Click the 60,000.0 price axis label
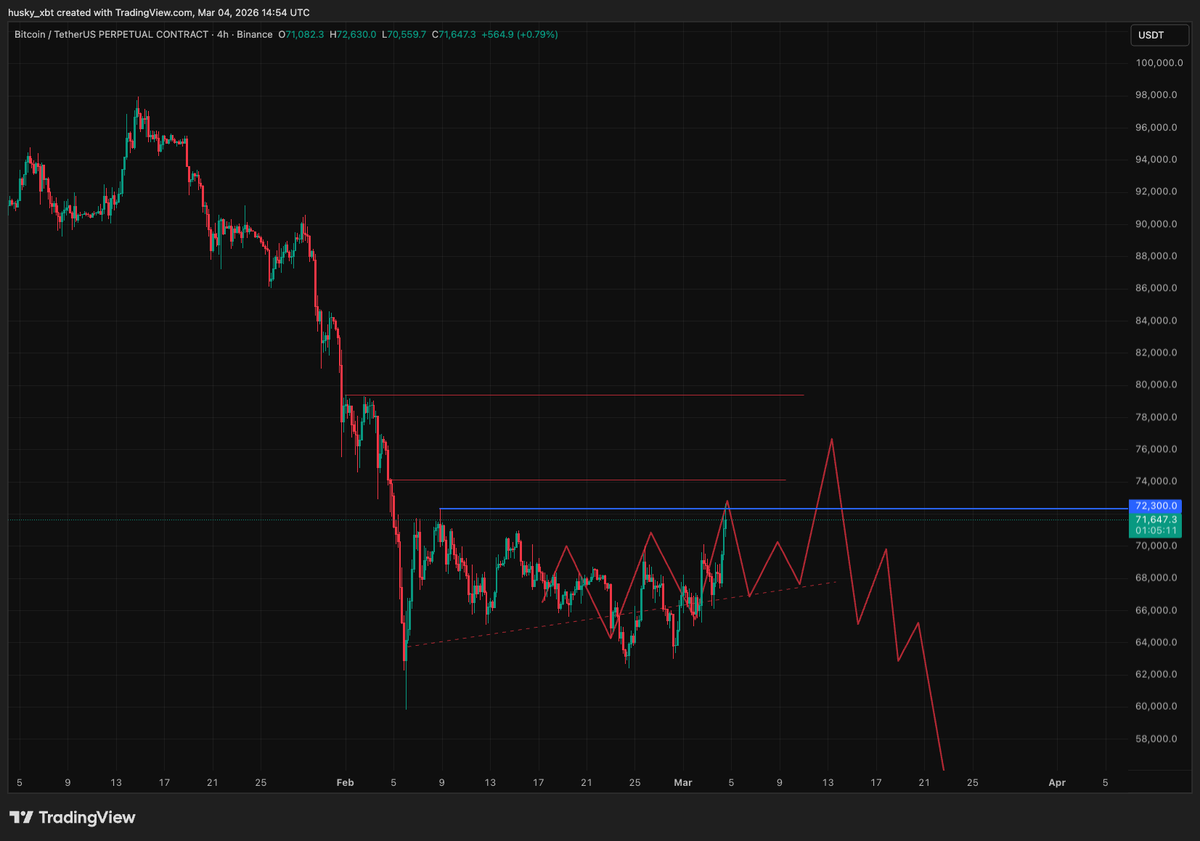 pos(1158,707)
